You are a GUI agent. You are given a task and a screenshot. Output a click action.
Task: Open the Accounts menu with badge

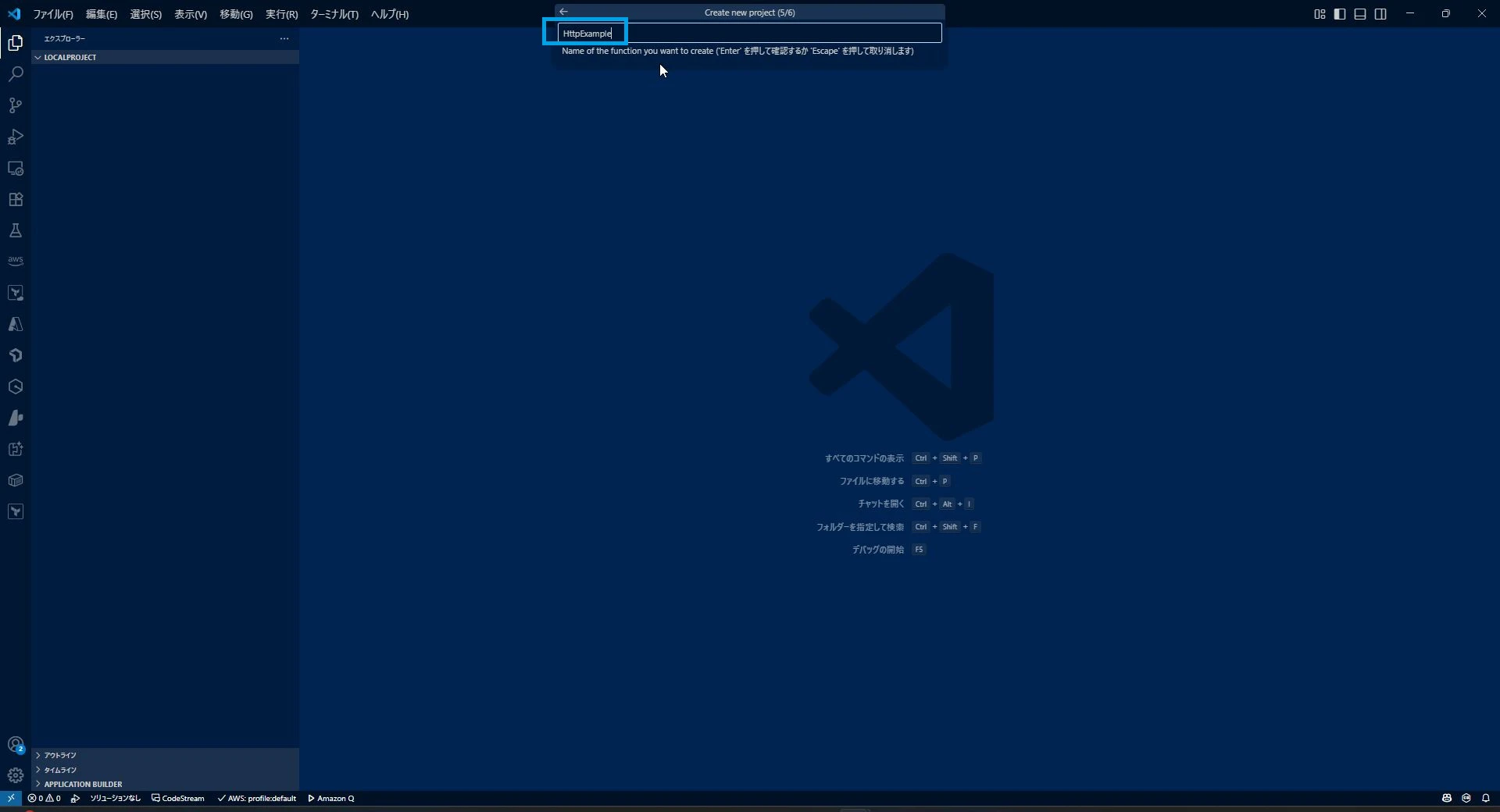pos(15,745)
